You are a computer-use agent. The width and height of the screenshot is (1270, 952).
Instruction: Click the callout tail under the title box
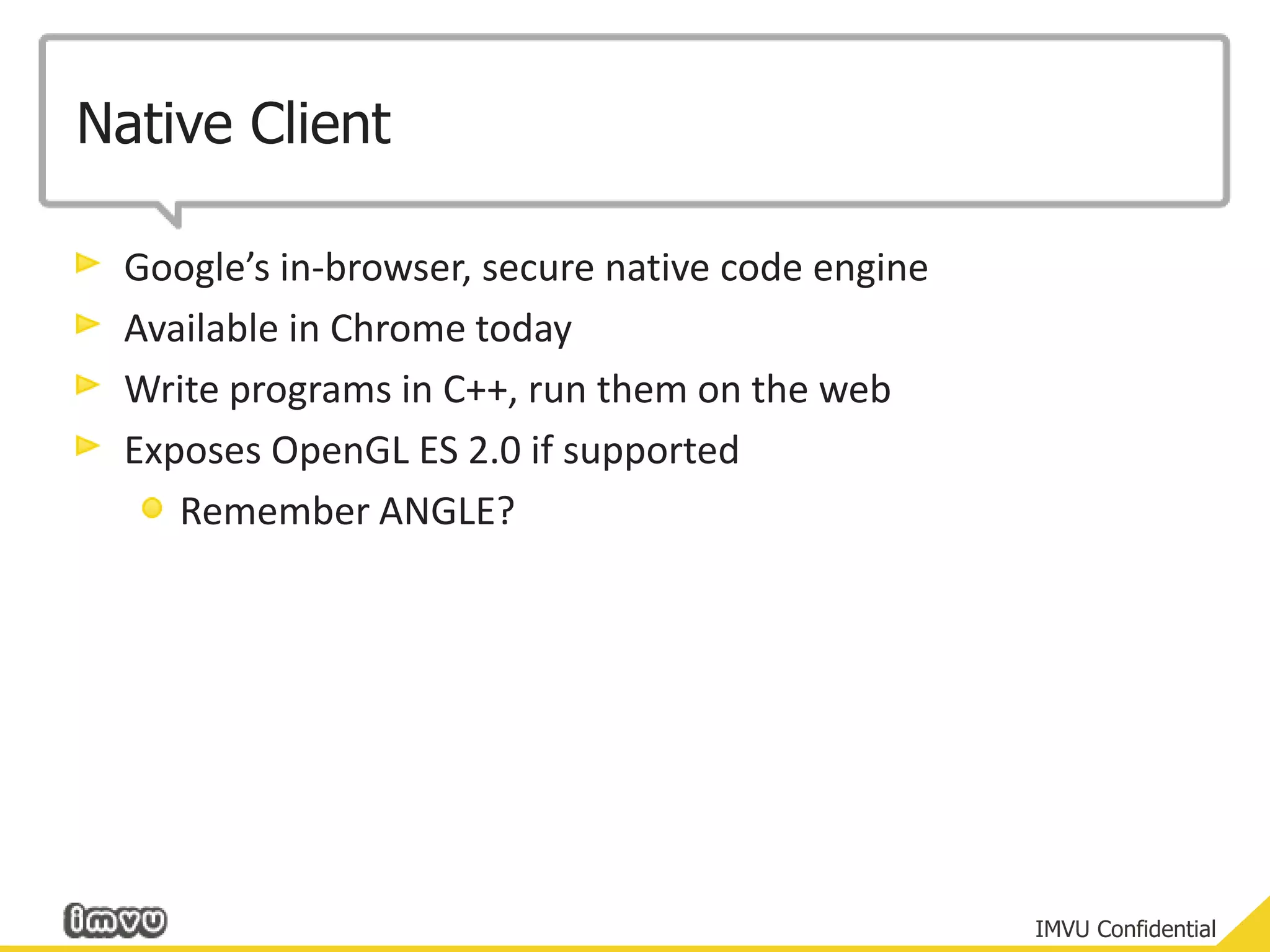coord(172,214)
